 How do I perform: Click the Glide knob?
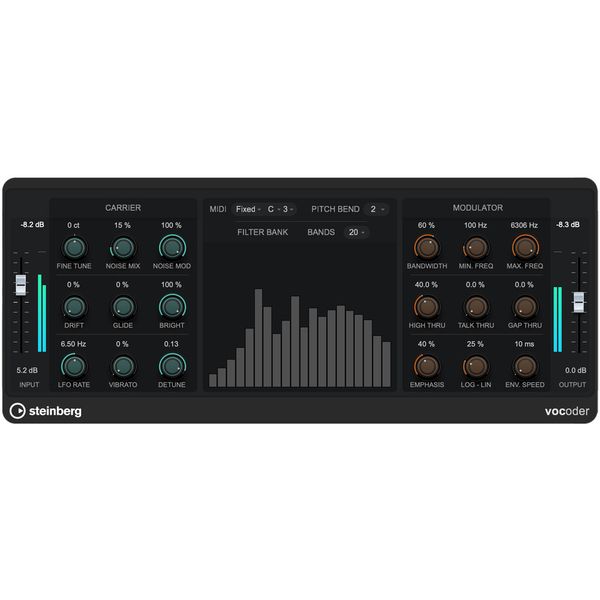click(123, 307)
